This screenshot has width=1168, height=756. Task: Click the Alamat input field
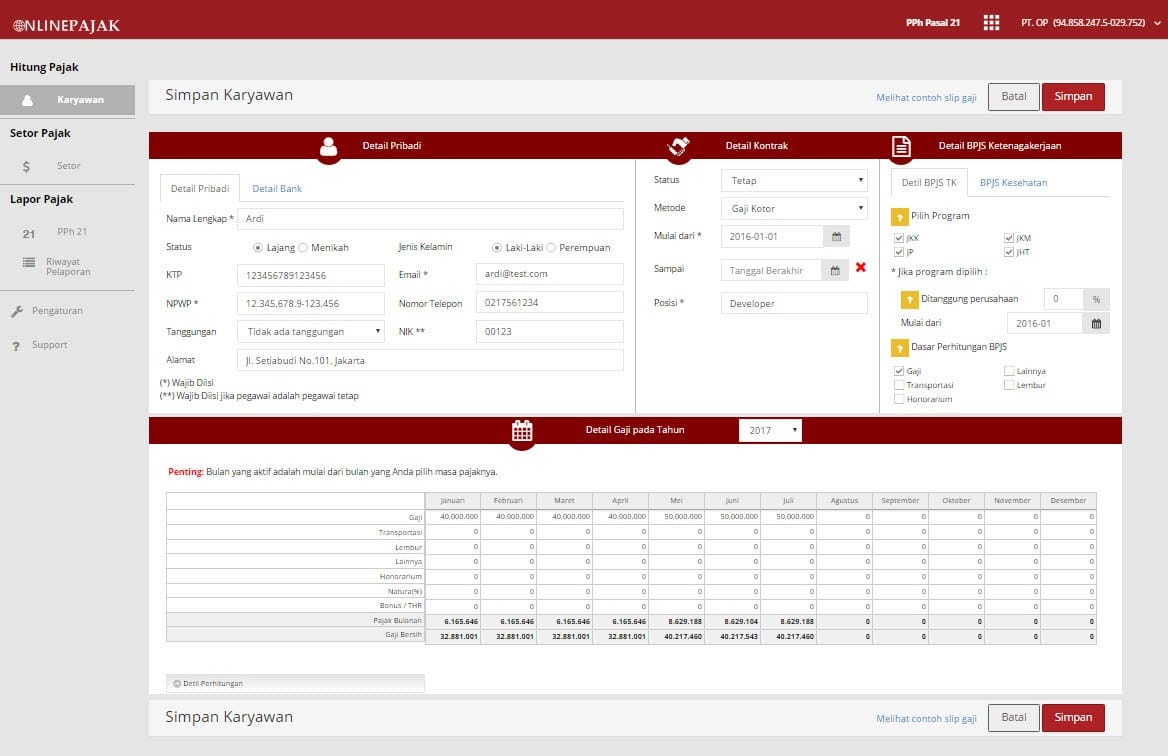[430, 360]
